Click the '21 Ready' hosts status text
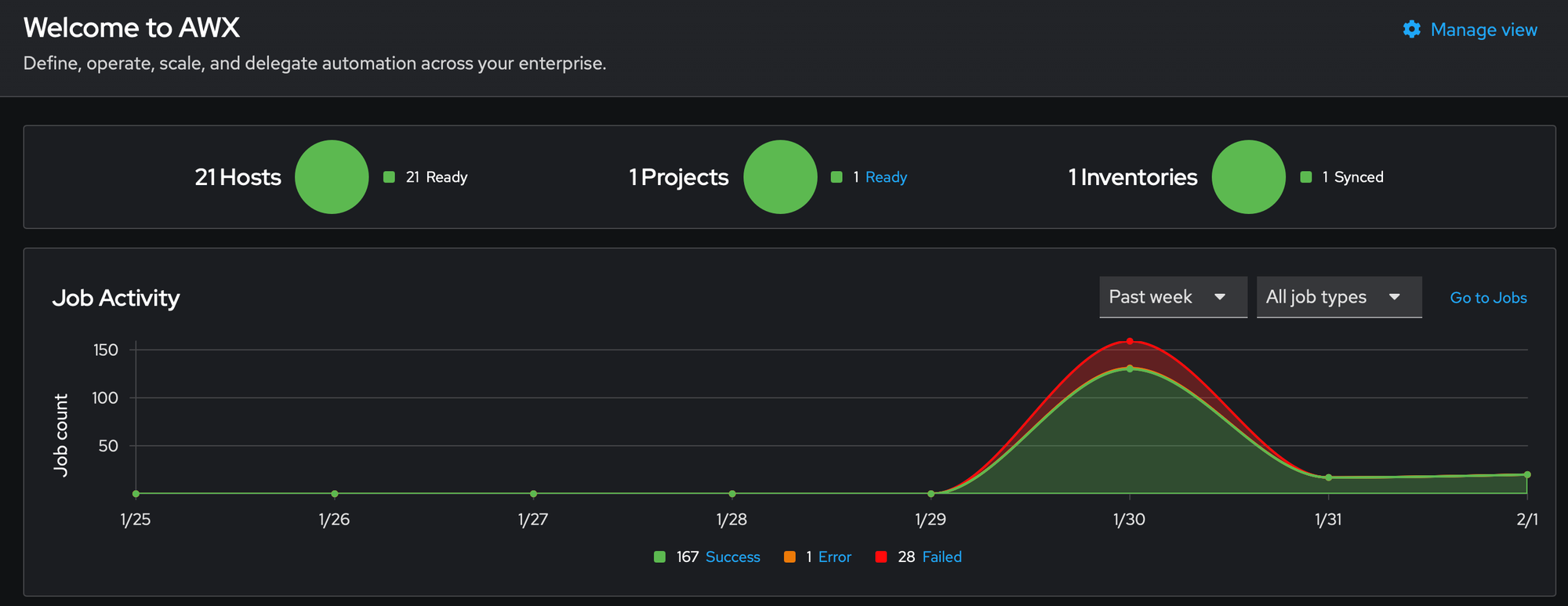1568x606 pixels. pyautogui.click(x=437, y=177)
